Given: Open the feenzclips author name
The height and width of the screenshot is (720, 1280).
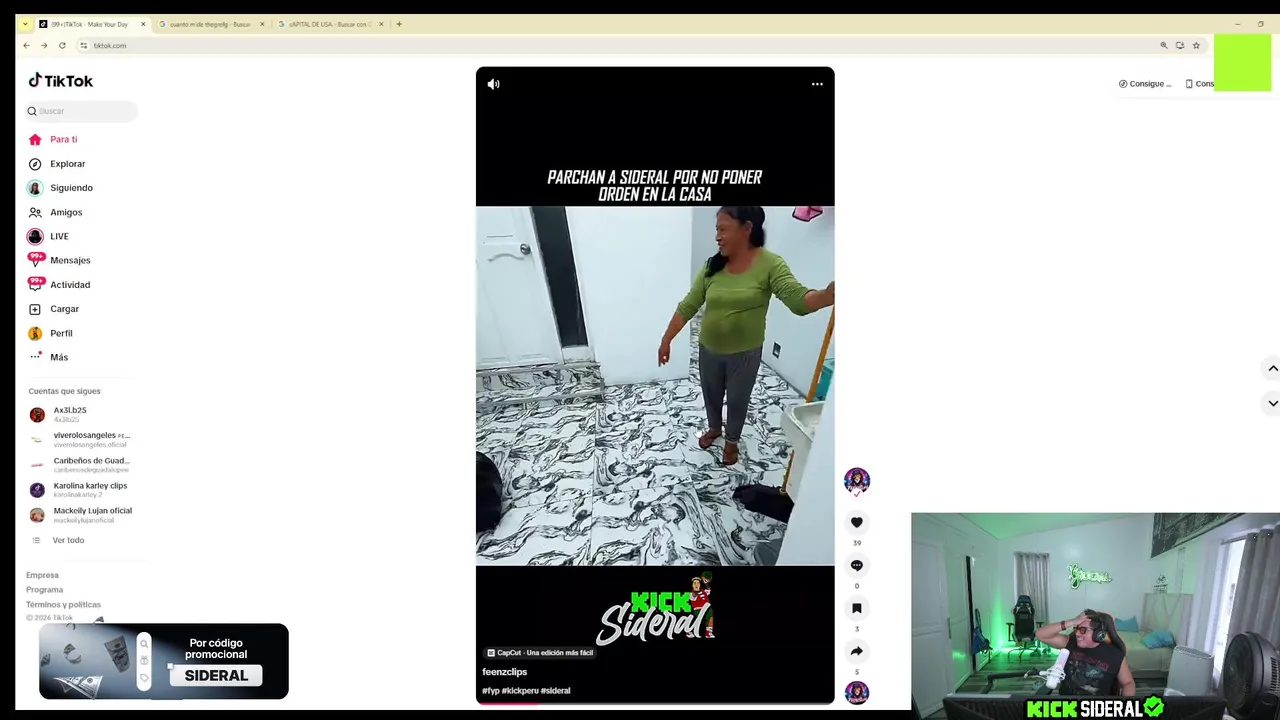Looking at the screenshot, I should click(504, 672).
